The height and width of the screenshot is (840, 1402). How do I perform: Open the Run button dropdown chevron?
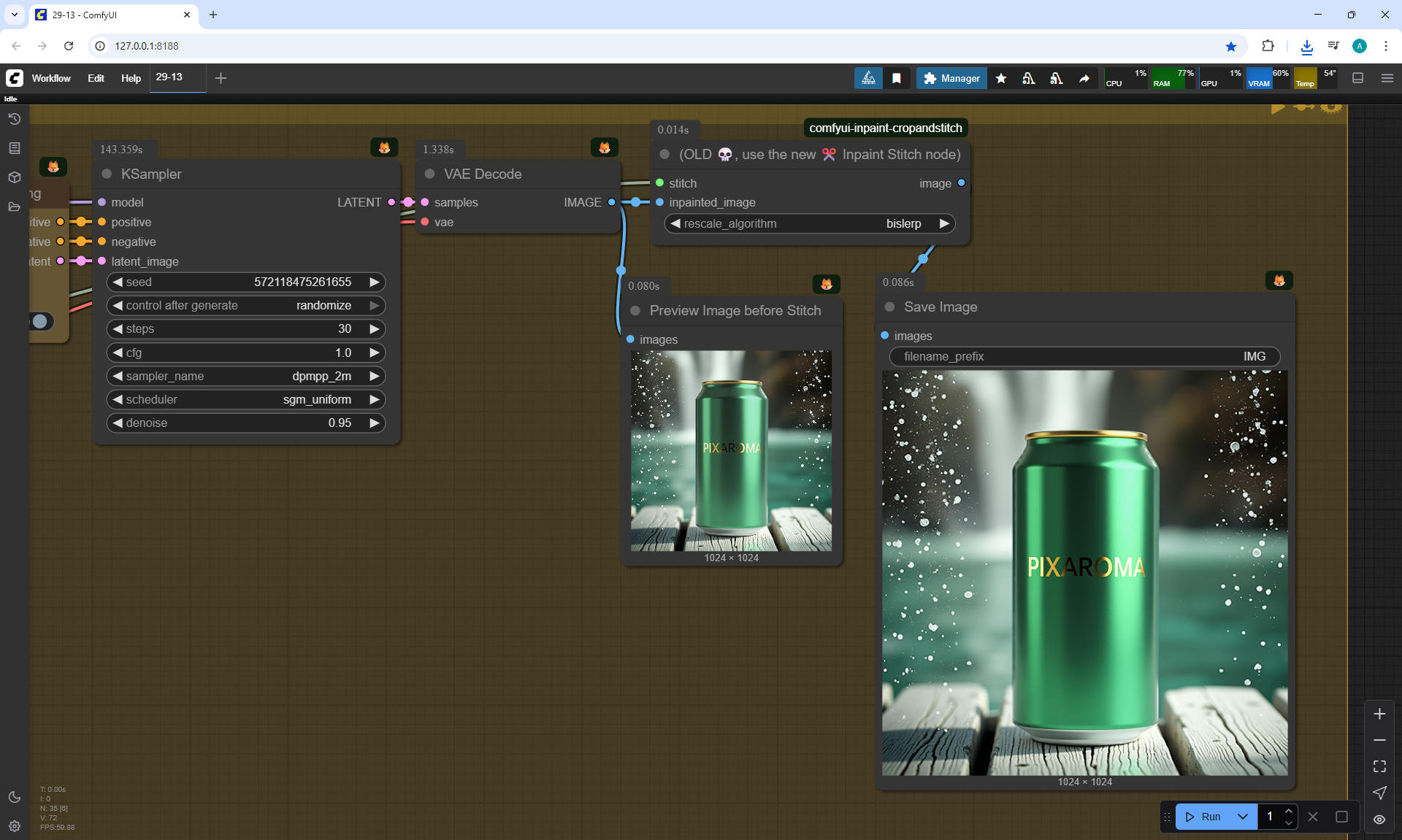click(1242, 817)
